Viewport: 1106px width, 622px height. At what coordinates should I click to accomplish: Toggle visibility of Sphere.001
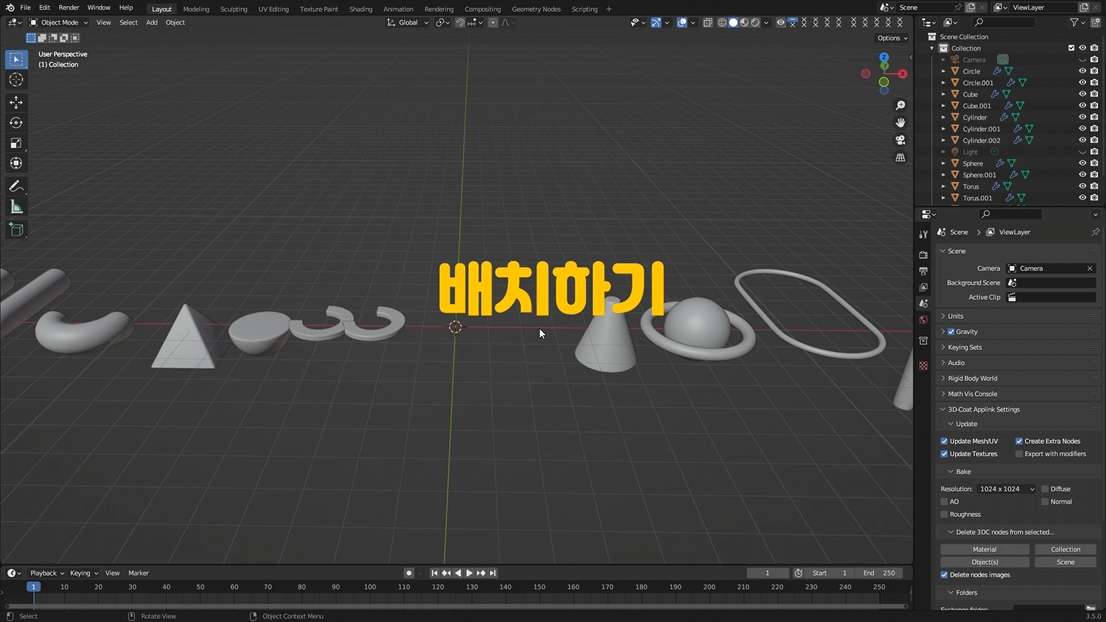coord(1082,175)
